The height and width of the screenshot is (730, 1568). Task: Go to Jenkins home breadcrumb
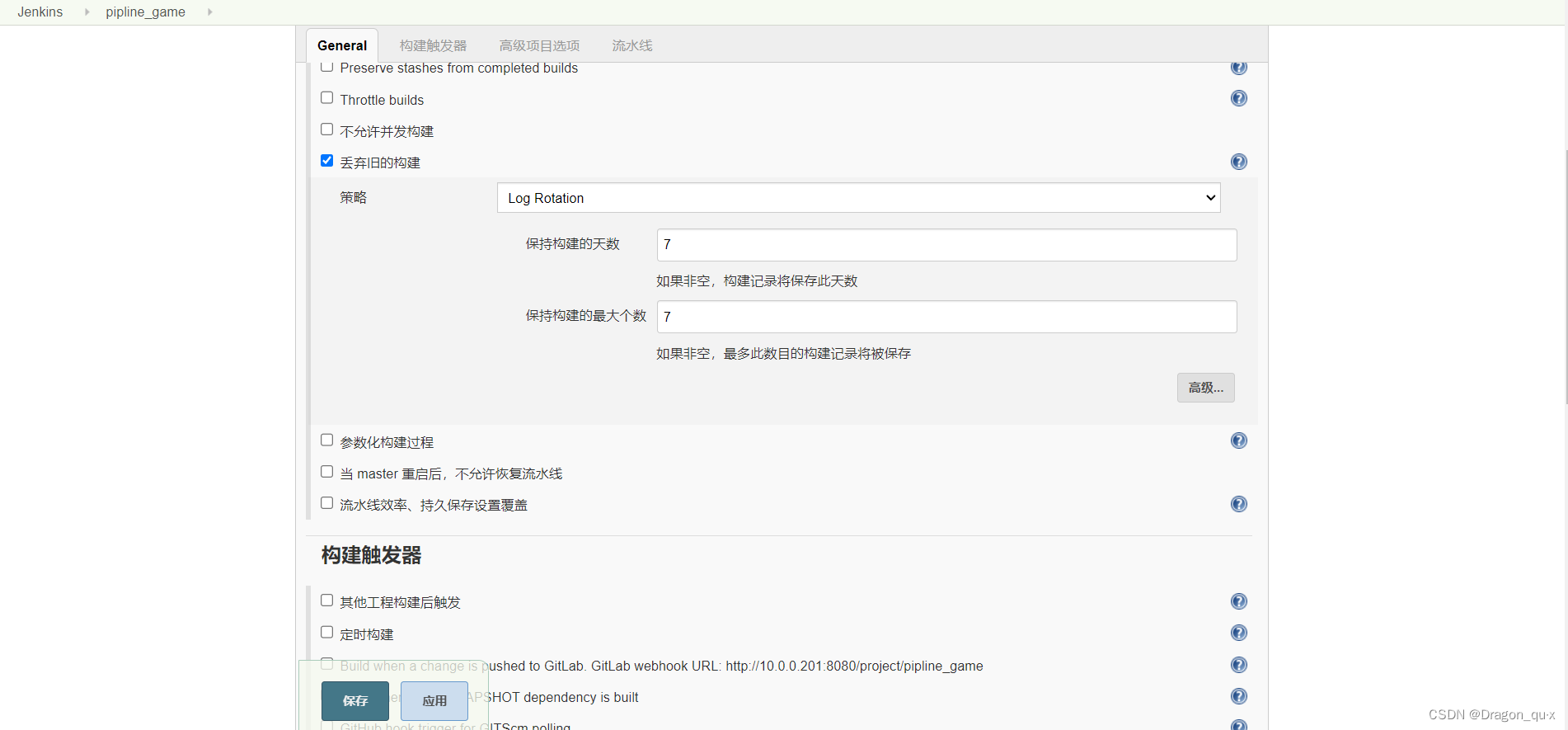pos(40,12)
